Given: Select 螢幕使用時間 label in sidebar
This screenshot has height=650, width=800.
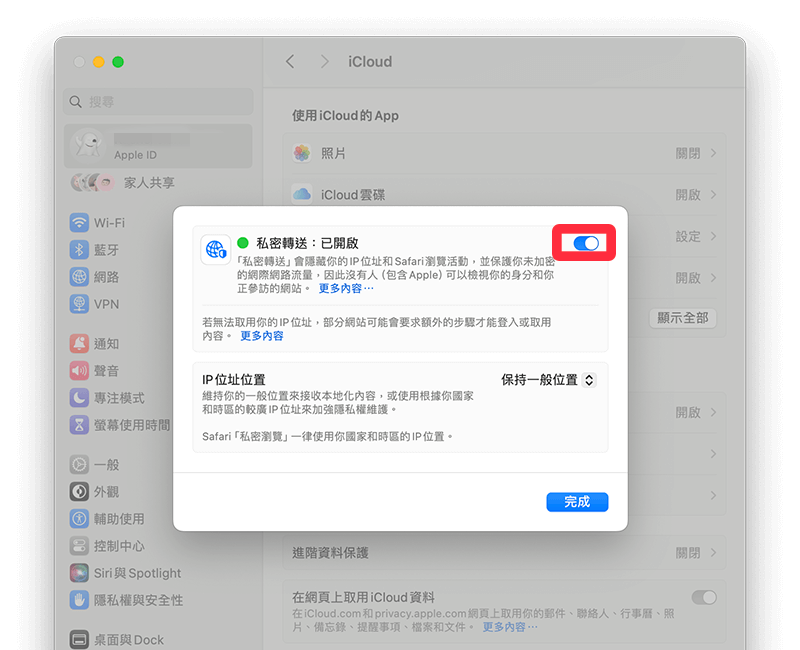Looking at the screenshot, I should (x=132, y=425).
